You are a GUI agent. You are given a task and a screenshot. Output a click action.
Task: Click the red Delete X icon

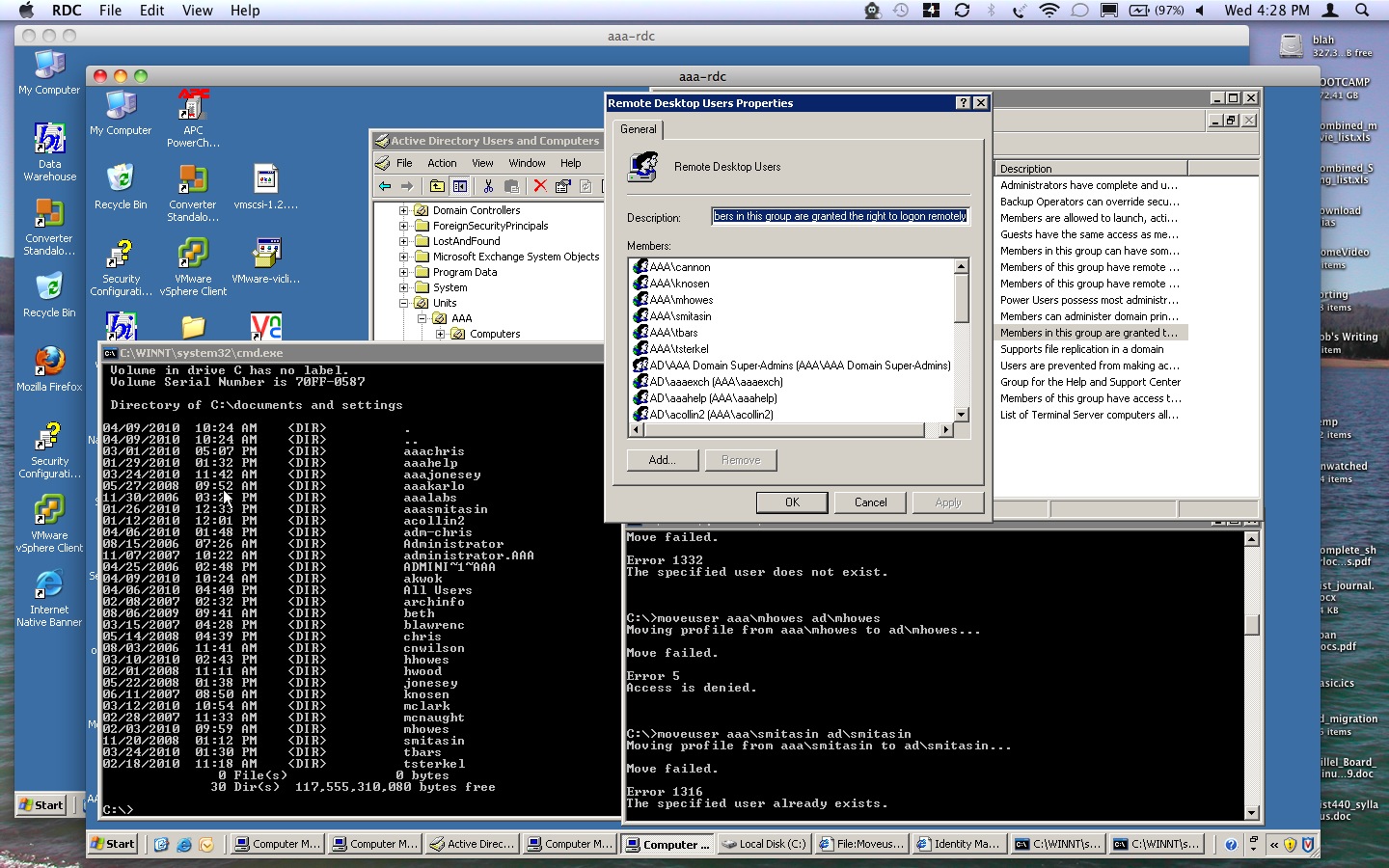[x=540, y=186]
